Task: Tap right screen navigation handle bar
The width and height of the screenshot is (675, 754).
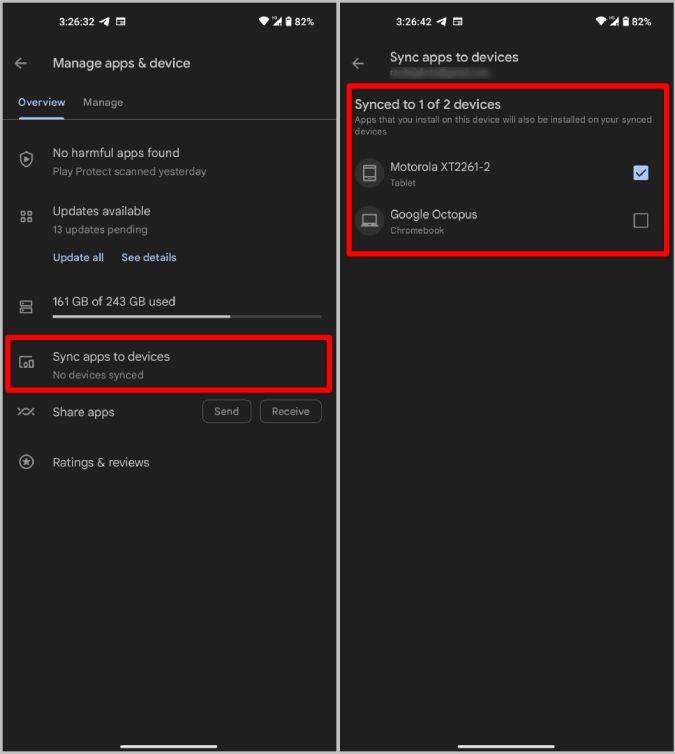Action: point(506,746)
